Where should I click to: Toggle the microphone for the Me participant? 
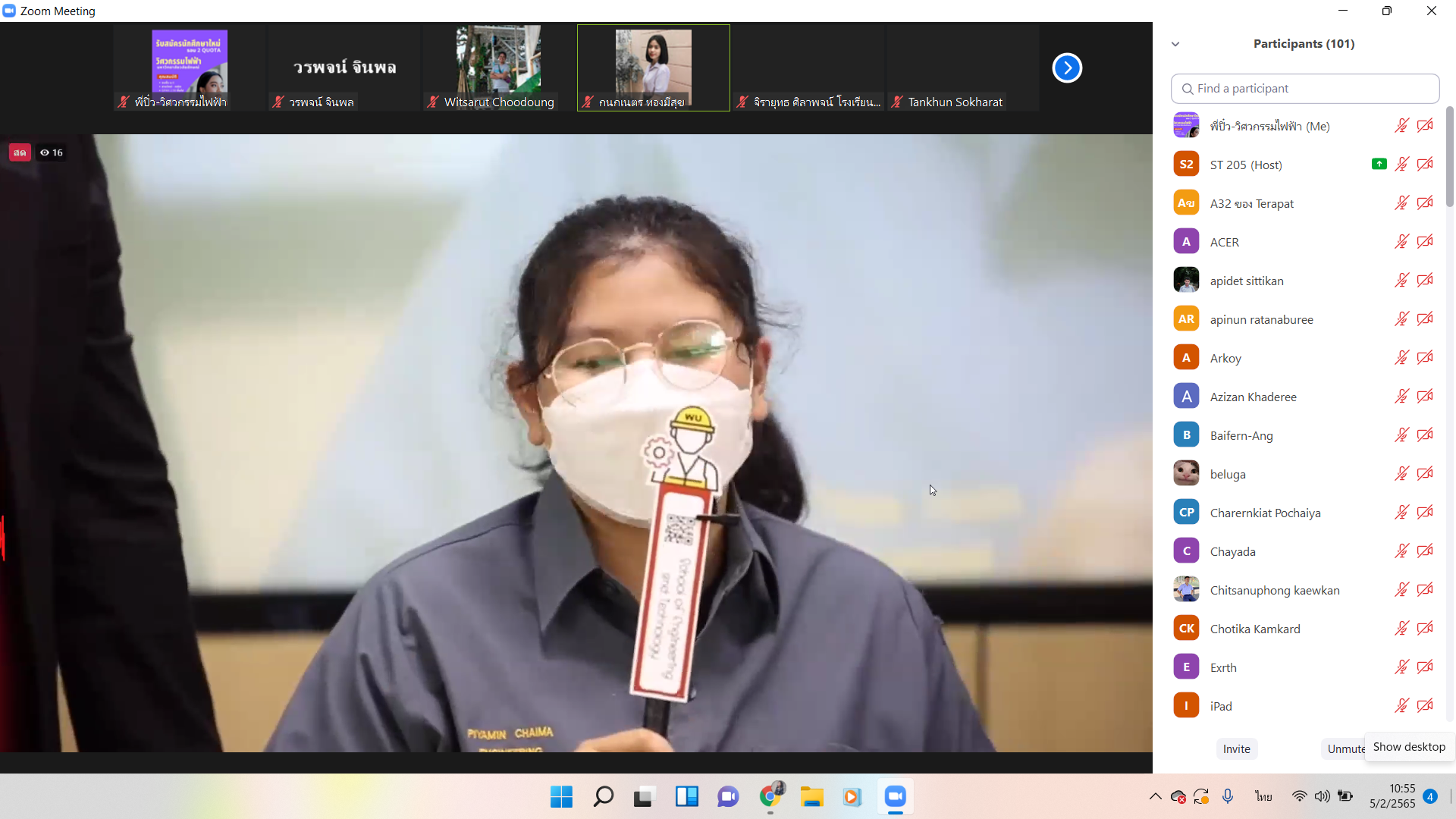tap(1401, 126)
